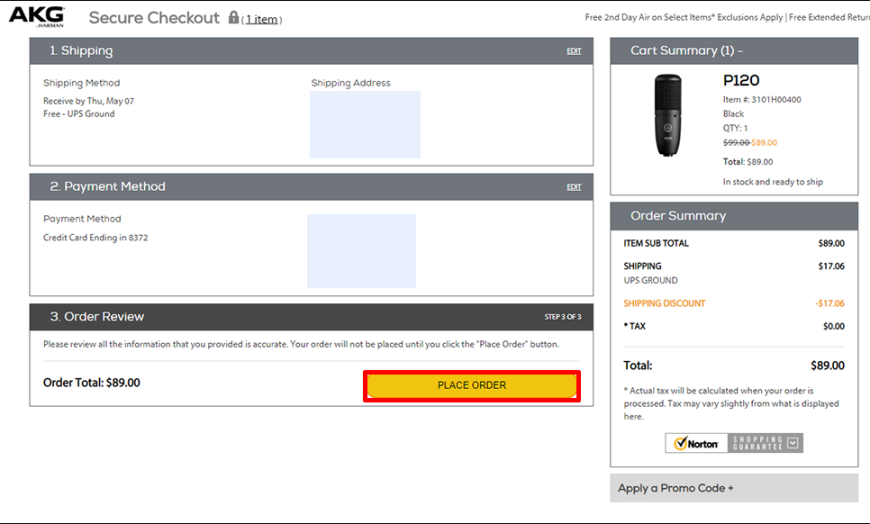Click the 'SHIPPING DISCOUNT' label
This screenshot has width=870, height=524.
(664, 304)
